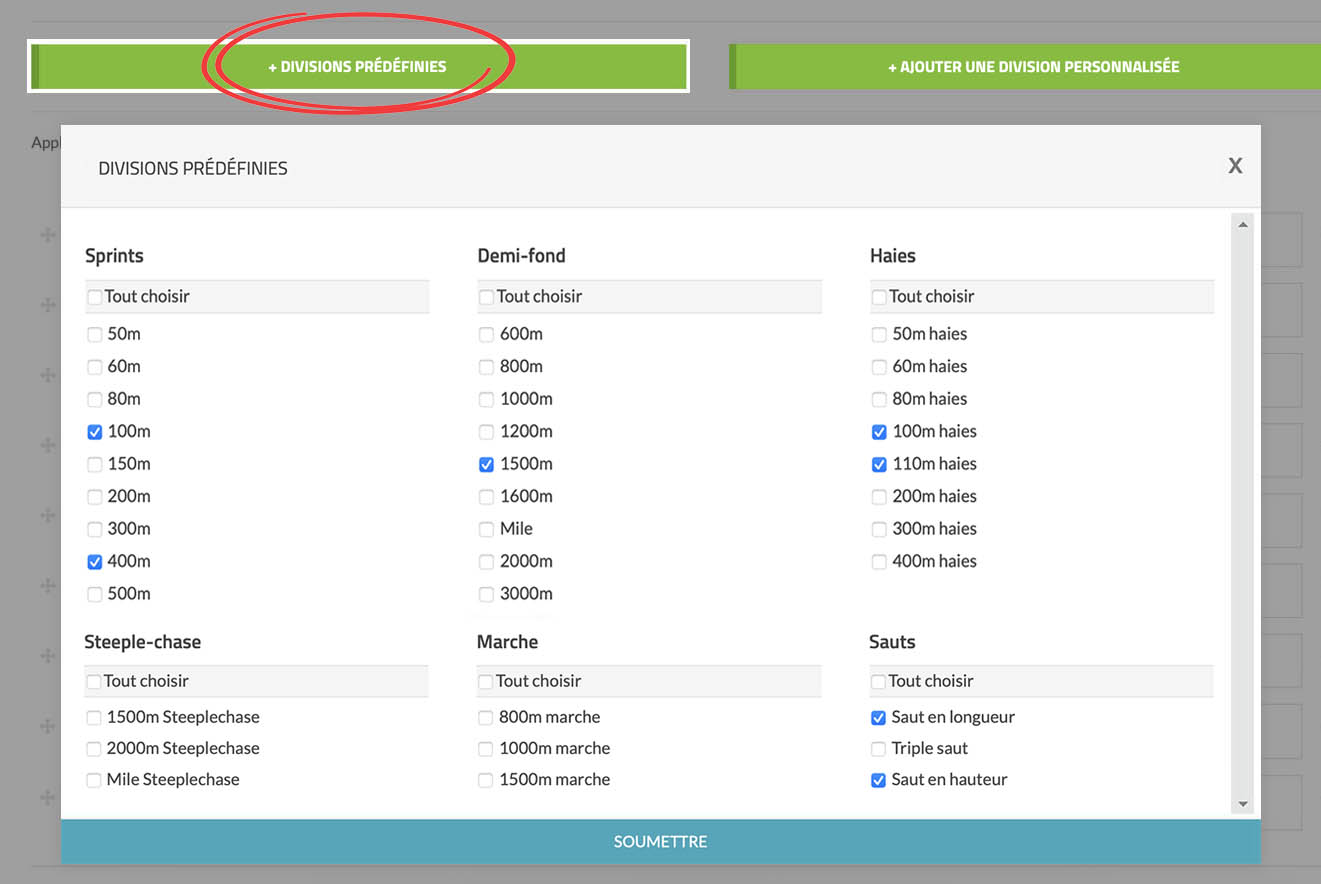This screenshot has height=884, width=1321.
Task: Select the 2000m Steeplechase checkbox
Action: (x=94, y=749)
